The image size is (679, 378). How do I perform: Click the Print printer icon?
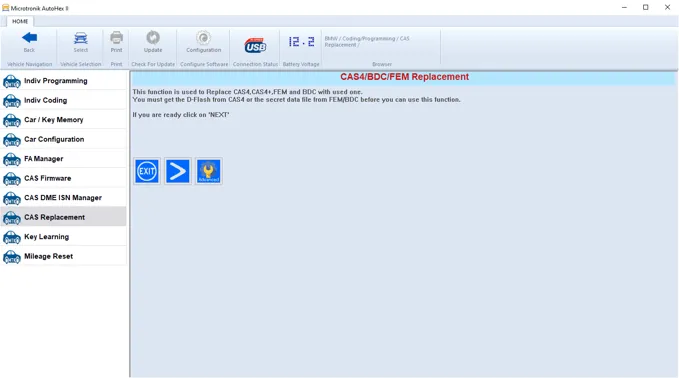click(x=116, y=38)
